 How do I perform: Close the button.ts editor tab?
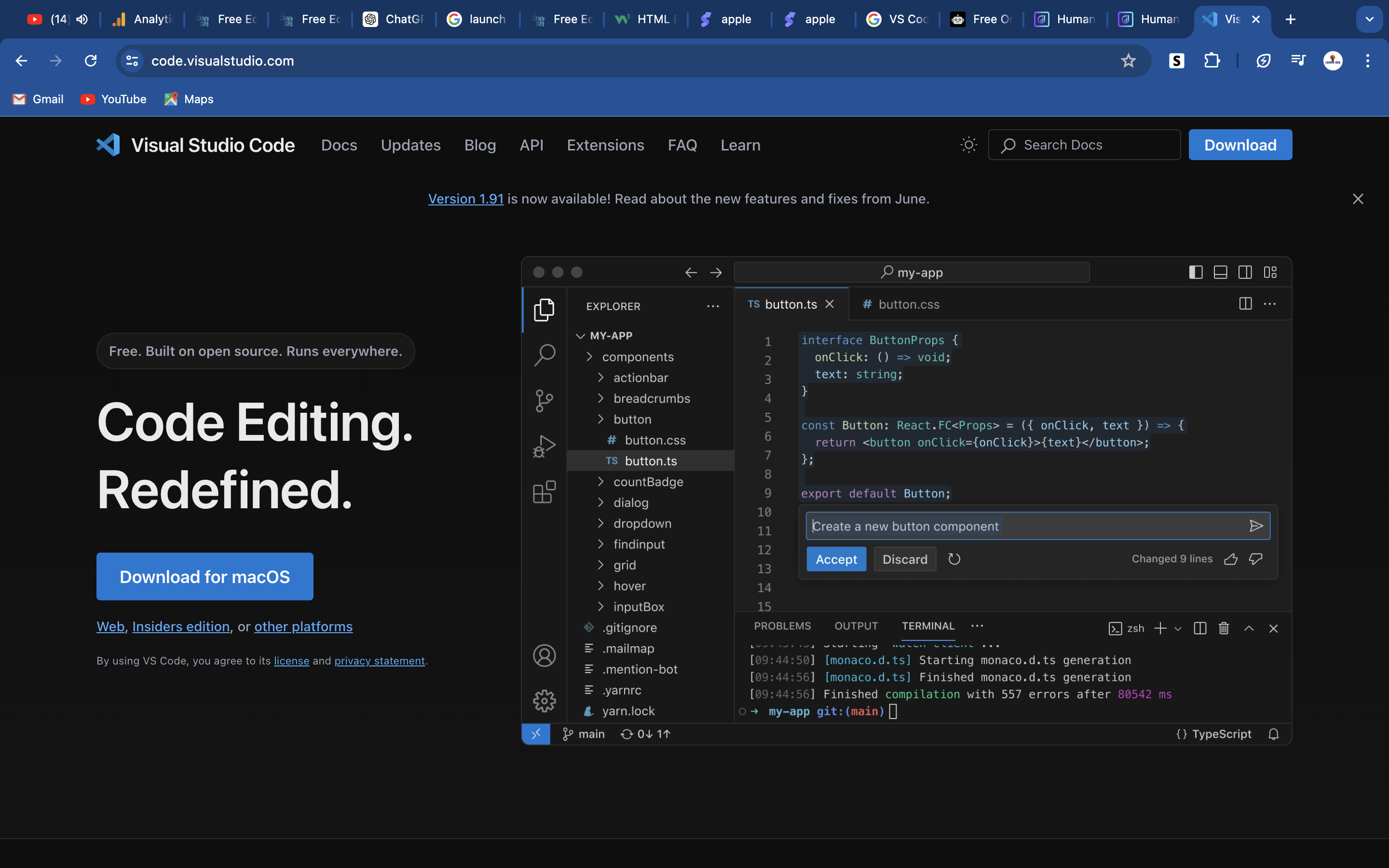830,304
